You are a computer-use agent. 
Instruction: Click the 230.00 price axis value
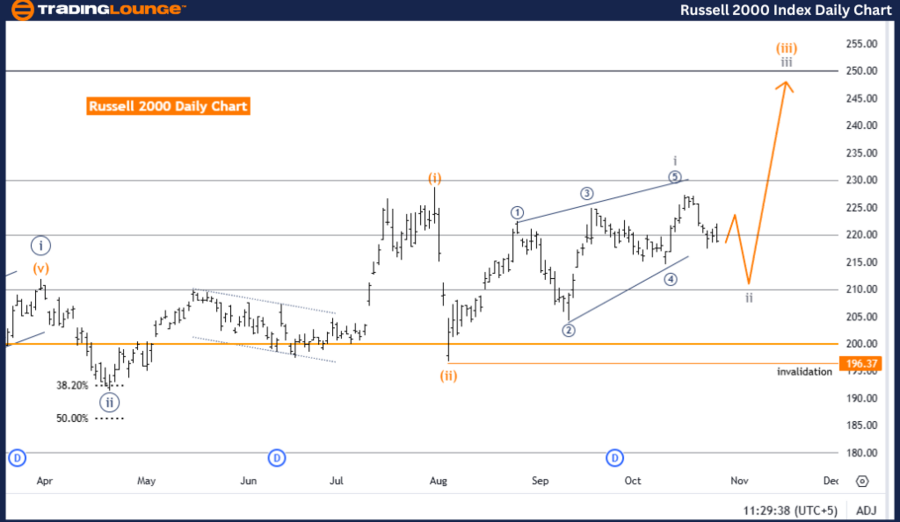(861, 180)
